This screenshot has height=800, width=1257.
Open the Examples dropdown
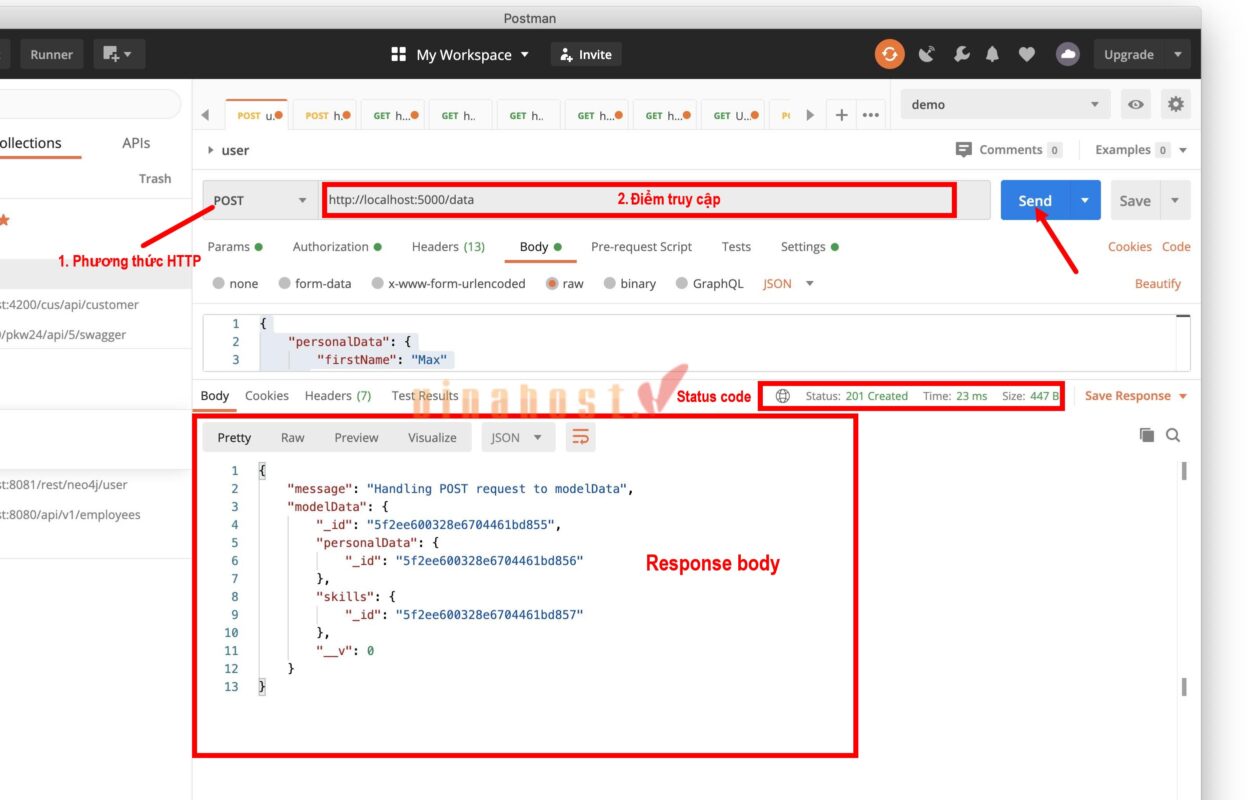(x=1141, y=150)
